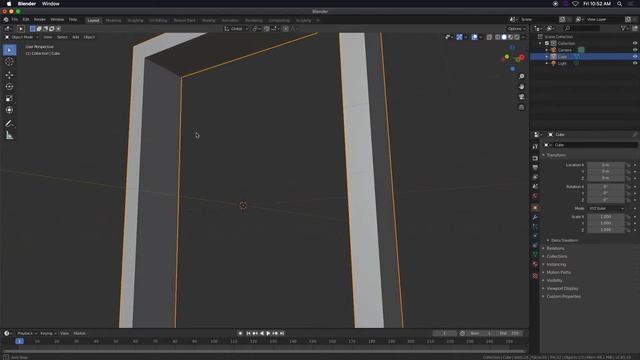This screenshot has height=360, width=640.
Task: Open the Blender logo menu
Action: (6, 20)
